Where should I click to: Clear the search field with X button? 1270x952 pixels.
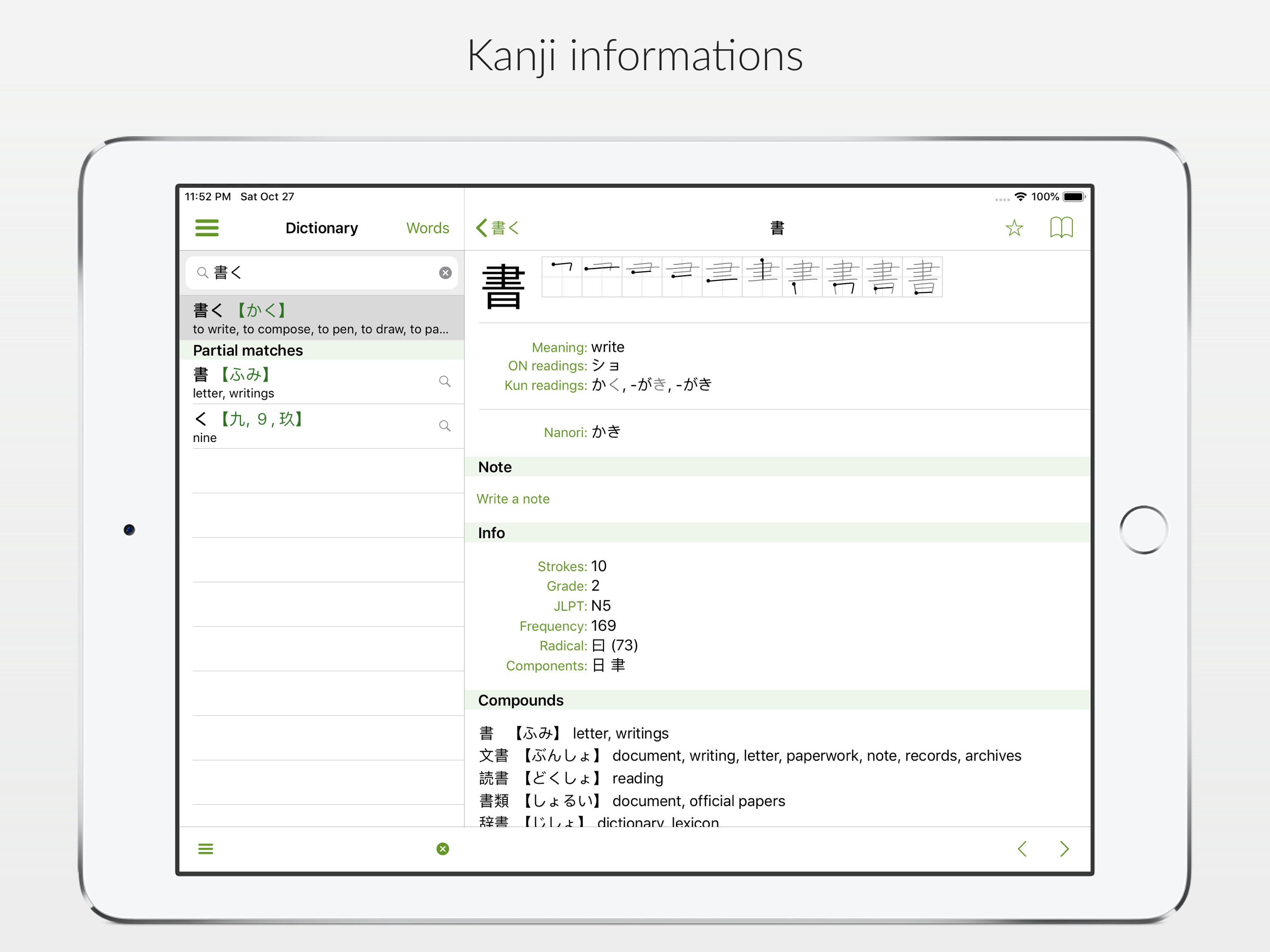coord(445,273)
